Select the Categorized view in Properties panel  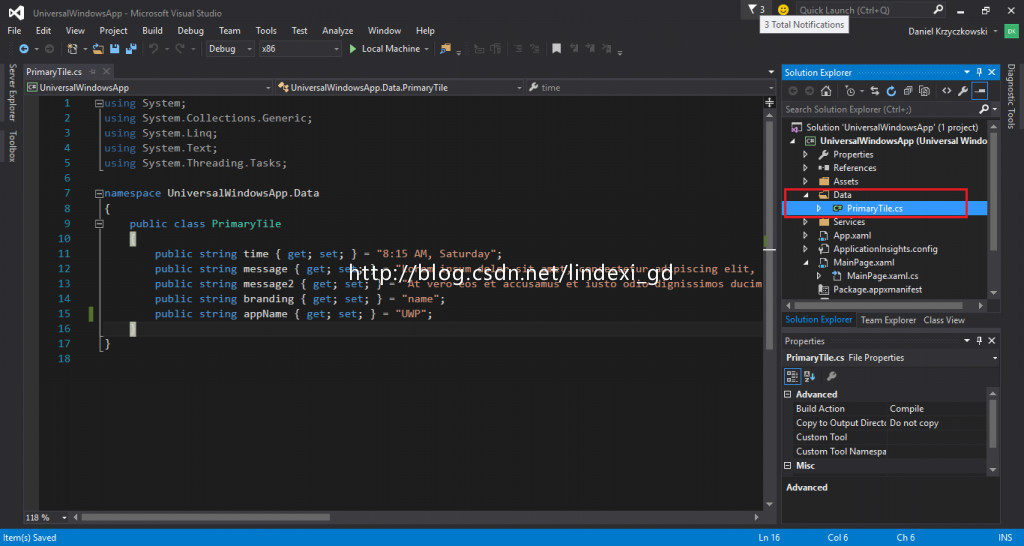point(792,376)
